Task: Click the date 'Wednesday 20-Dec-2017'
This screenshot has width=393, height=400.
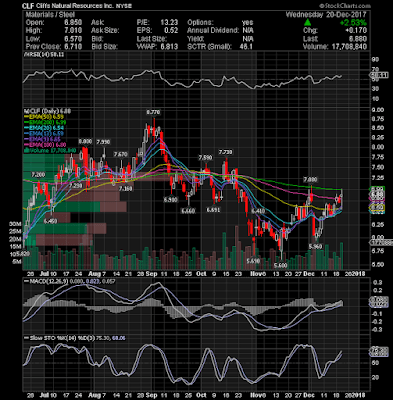Action: click(x=326, y=15)
